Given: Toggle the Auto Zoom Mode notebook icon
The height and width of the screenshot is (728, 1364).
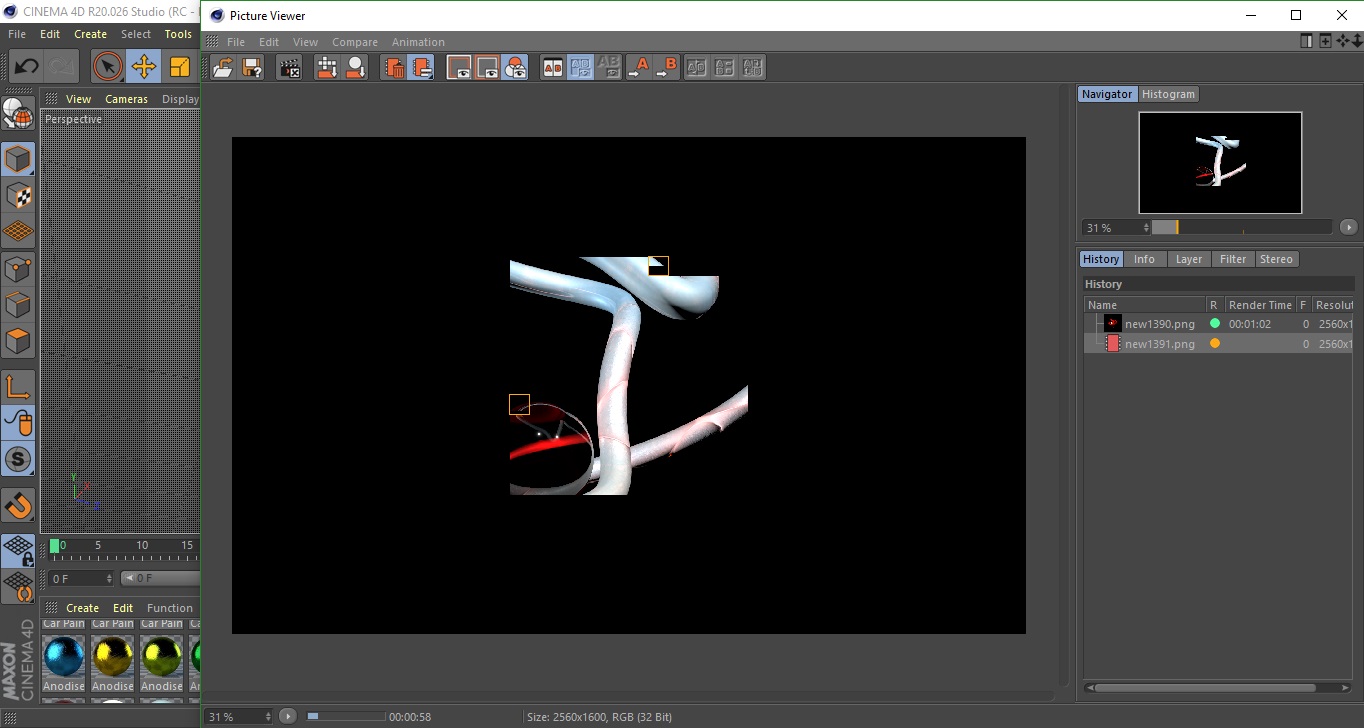Looking at the screenshot, I should (x=421, y=67).
